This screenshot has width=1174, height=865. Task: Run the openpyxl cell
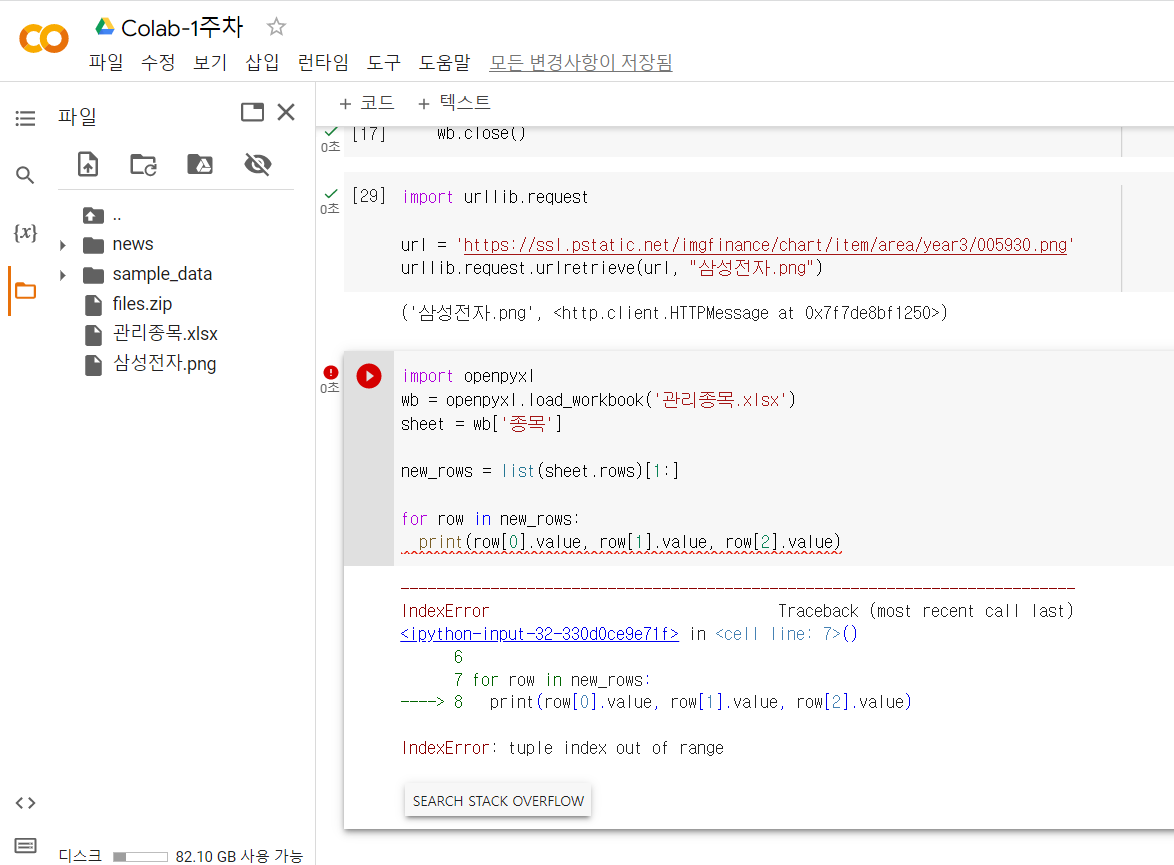(x=369, y=376)
